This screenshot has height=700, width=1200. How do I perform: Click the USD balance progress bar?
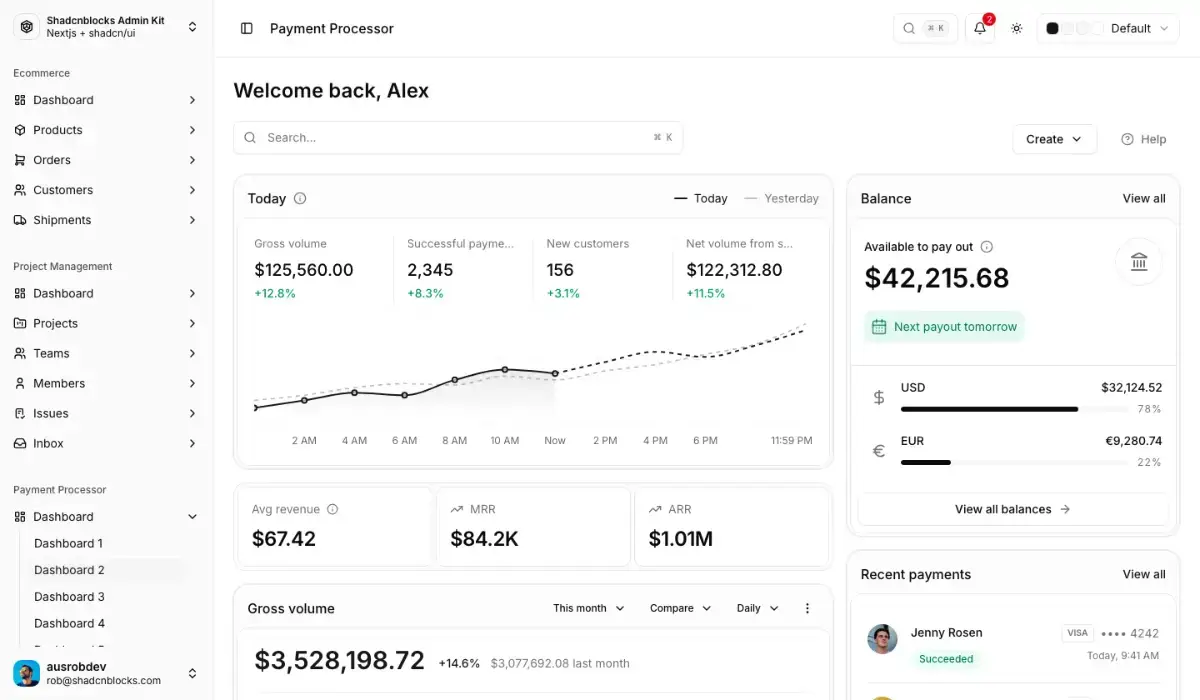pos(1012,409)
